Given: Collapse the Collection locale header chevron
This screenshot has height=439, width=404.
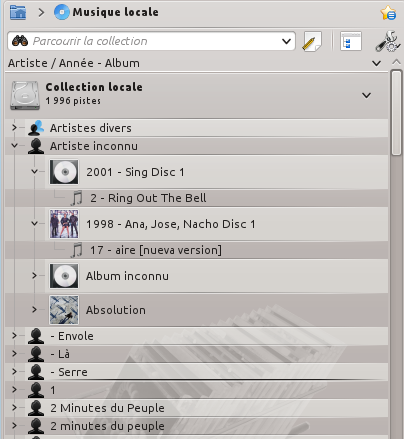Looking at the screenshot, I should [366, 95].
